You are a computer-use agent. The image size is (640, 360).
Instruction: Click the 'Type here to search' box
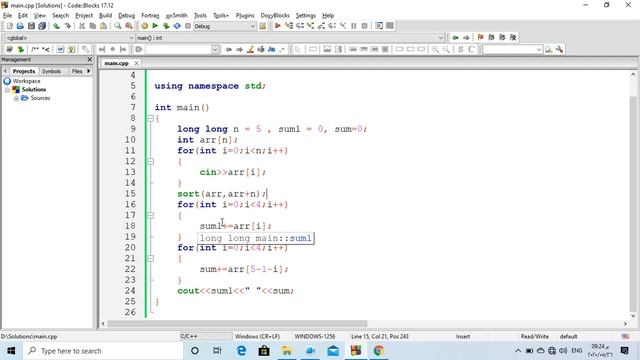point(102,351)
